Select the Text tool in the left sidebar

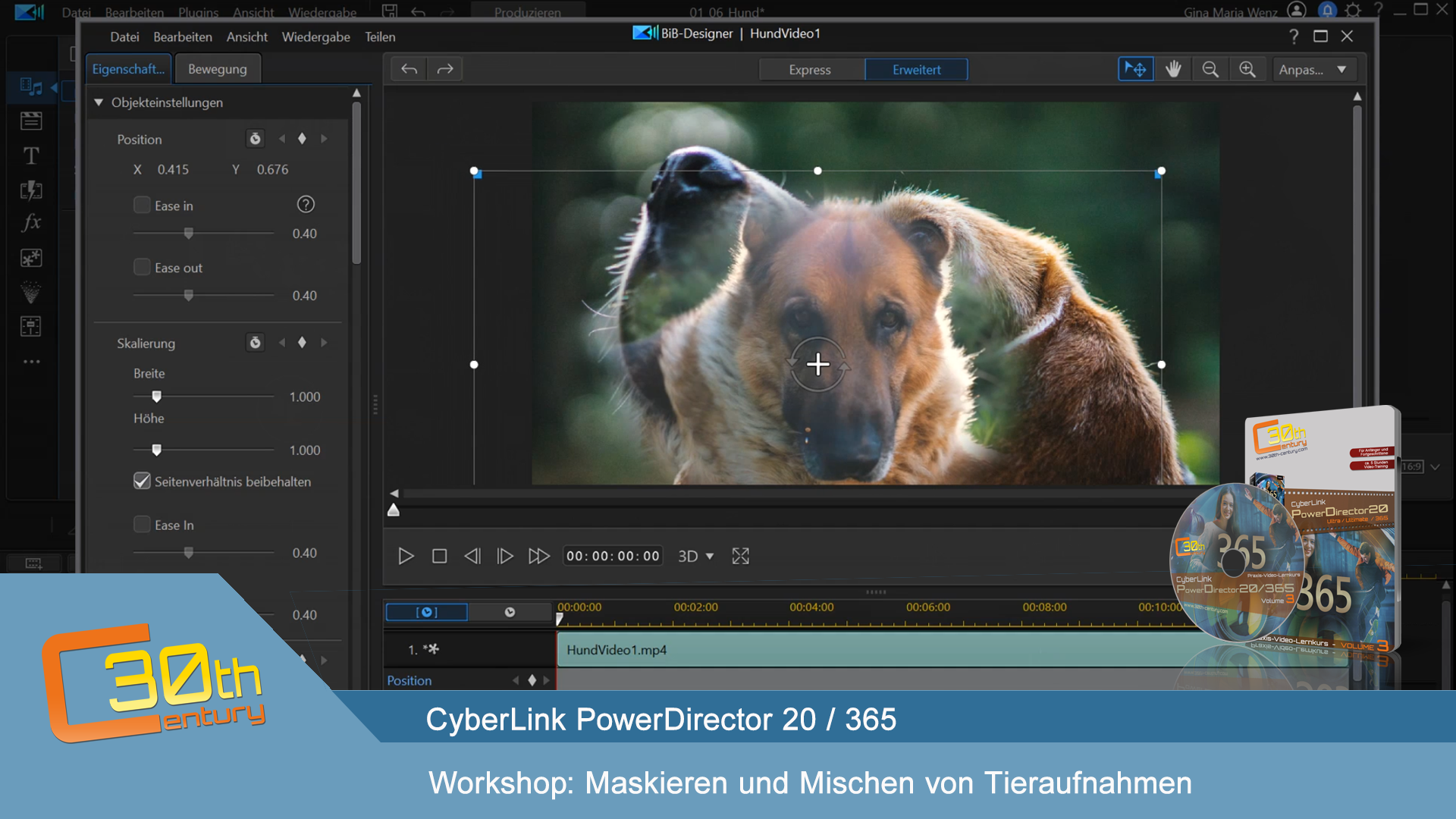click(31, 156)
